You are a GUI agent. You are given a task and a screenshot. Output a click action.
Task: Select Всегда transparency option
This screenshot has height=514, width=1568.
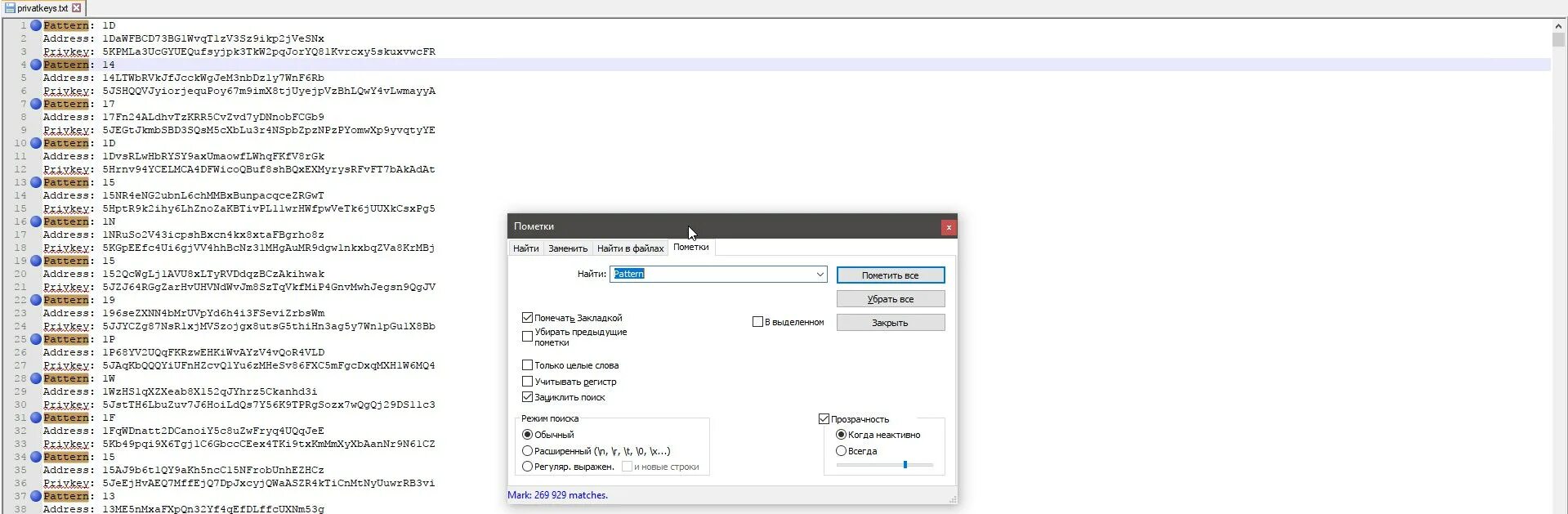(841, 451)
